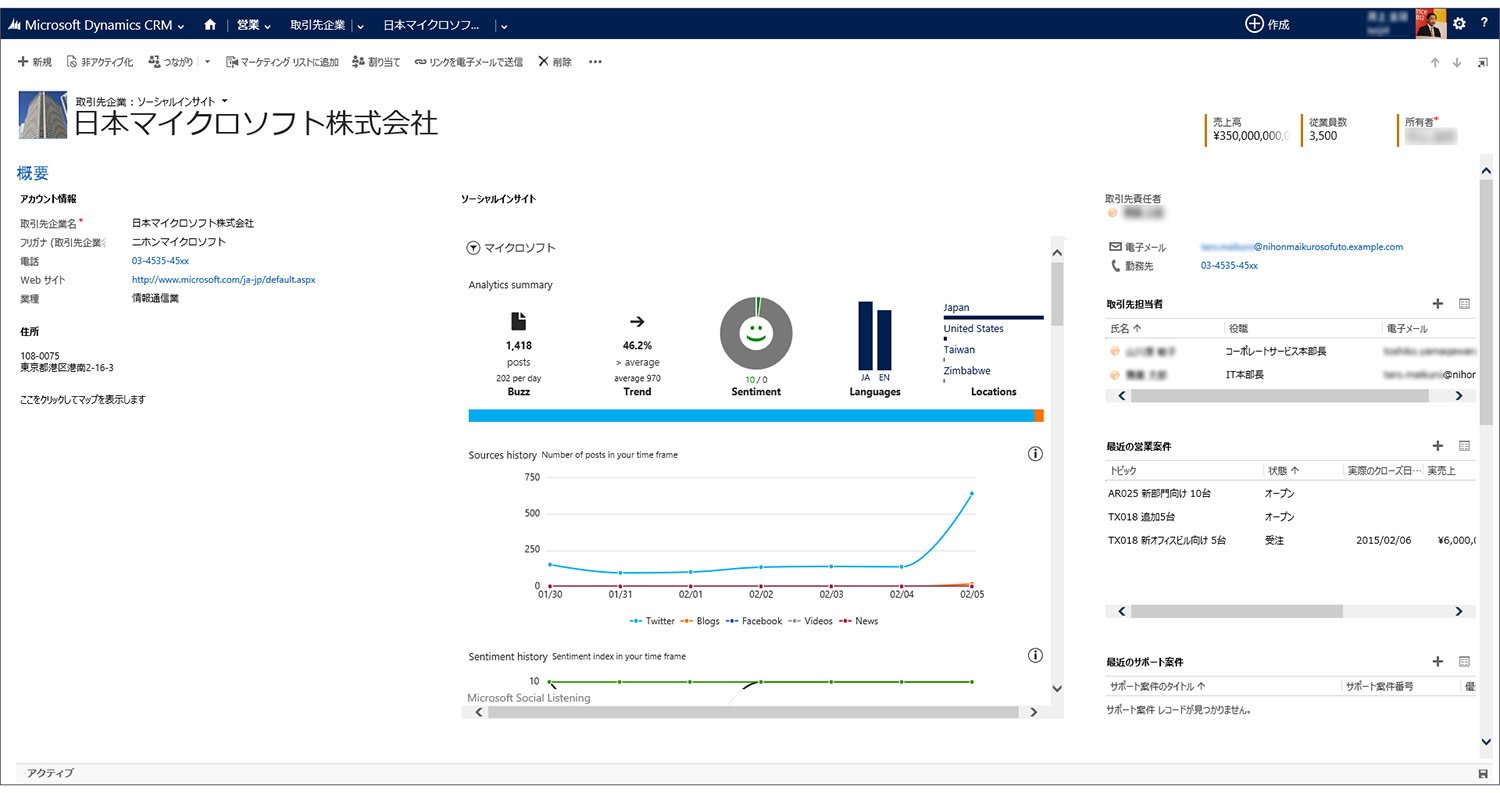Click the blue Twitter source share bar

pos(751,415)
